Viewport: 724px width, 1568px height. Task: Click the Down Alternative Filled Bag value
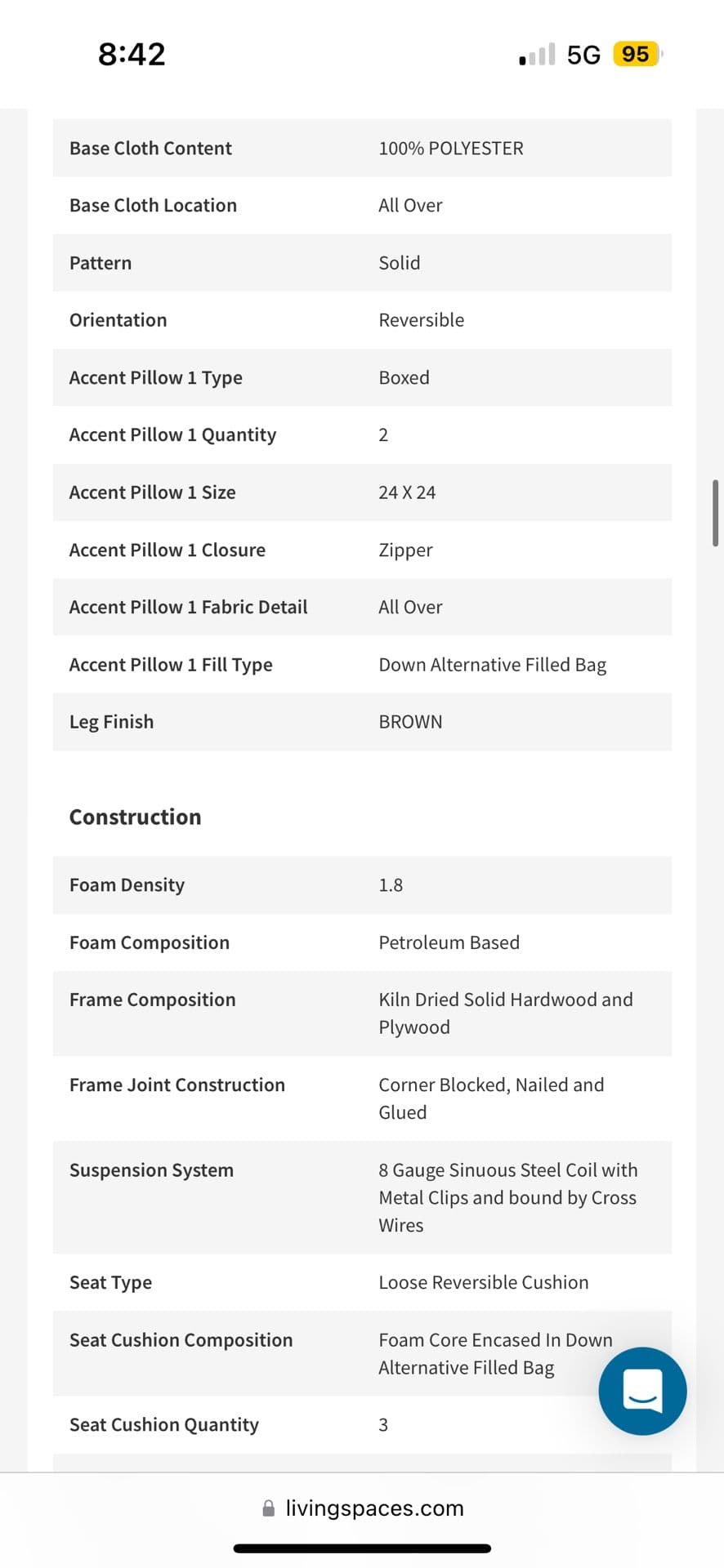pos(492,665)
